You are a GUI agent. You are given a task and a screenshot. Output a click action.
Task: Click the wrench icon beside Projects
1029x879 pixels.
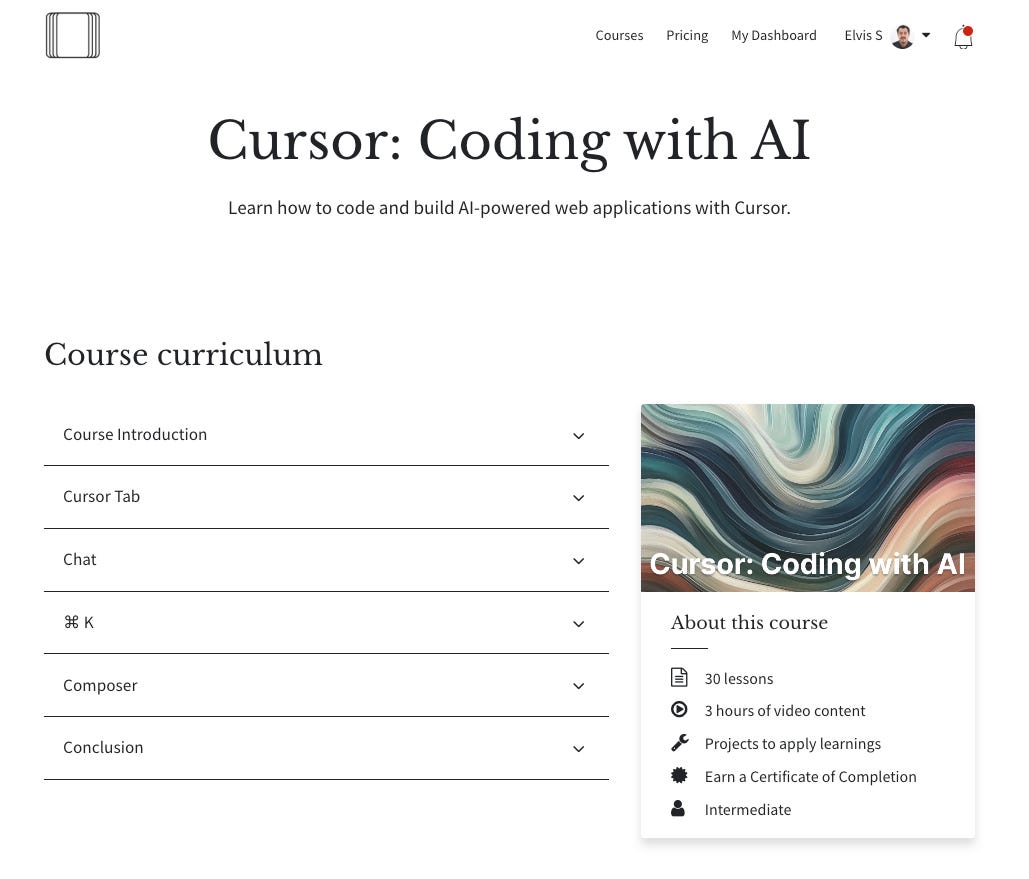pyautogui.click(x=679, y=742)
